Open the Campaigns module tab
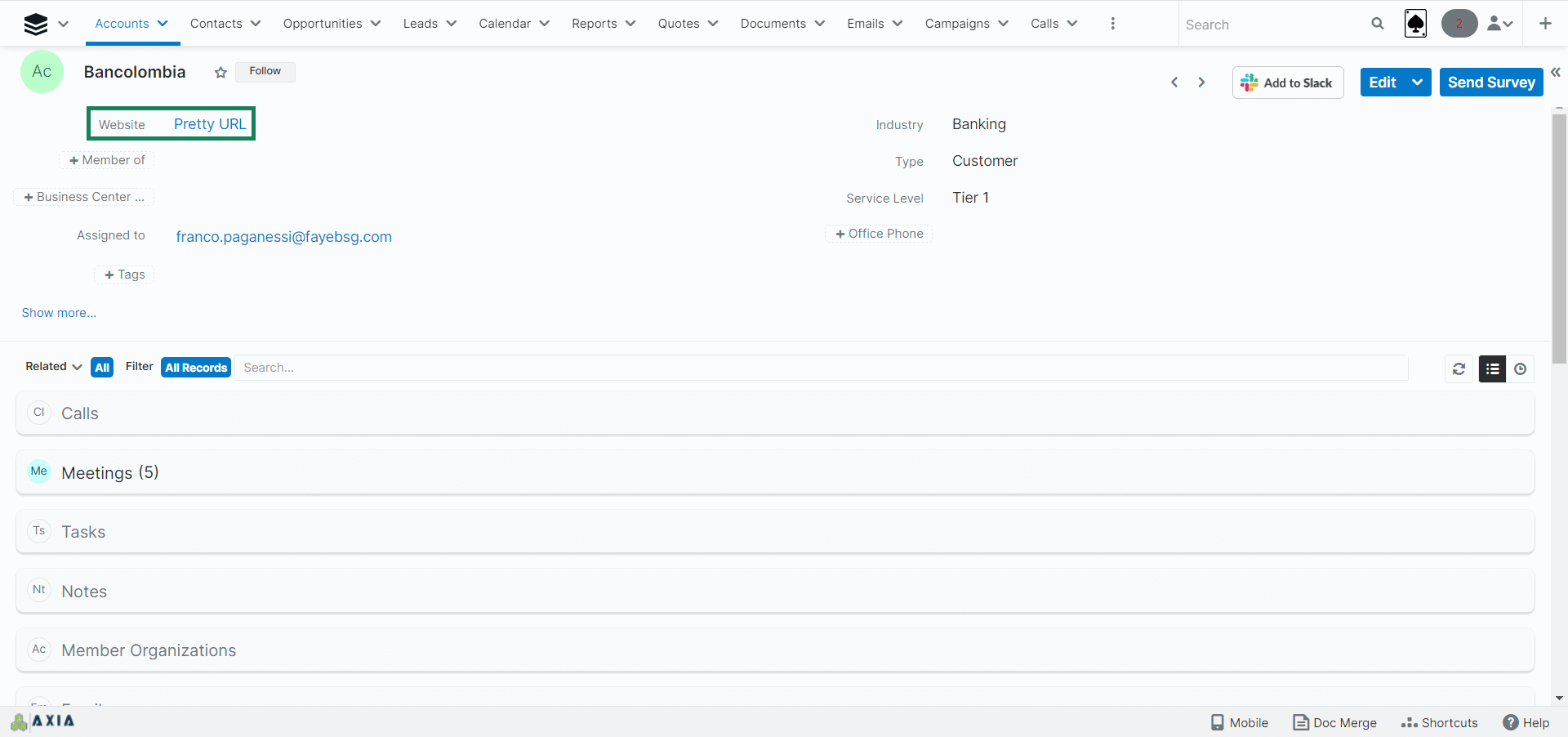The height and width of the screenshot is (737, 1568). pyautogui.click(x=957, y=24)
